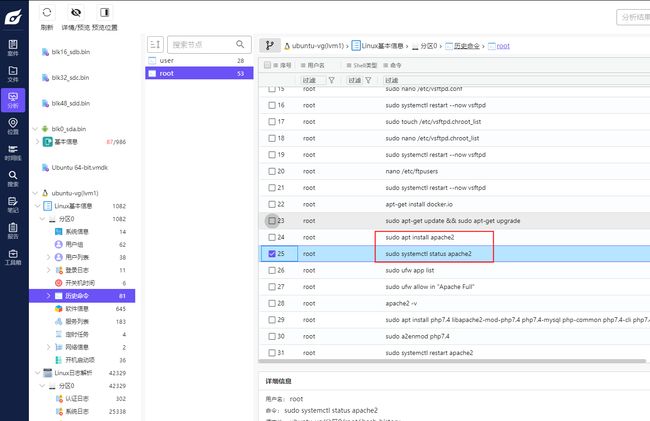Open the 报告 (Report) sidebar section
This screenshot has width=650, height=421.
coord(13,231)
